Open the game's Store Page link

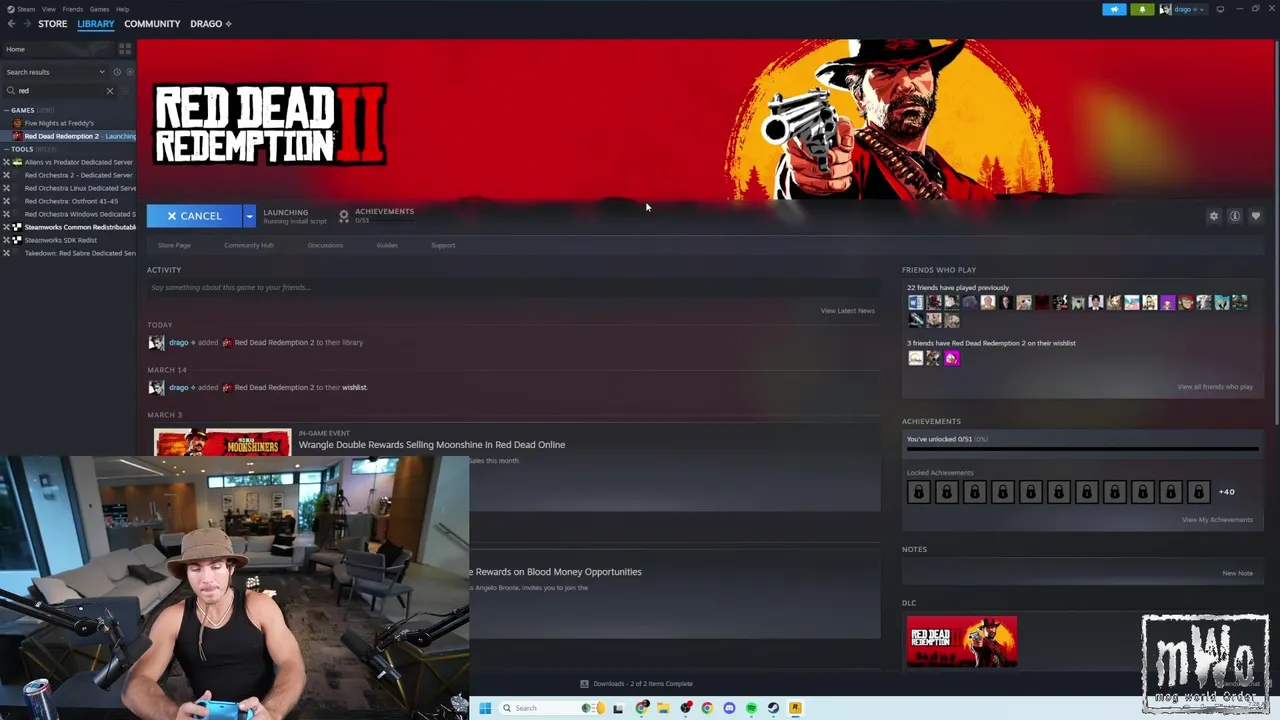(174, 245)
